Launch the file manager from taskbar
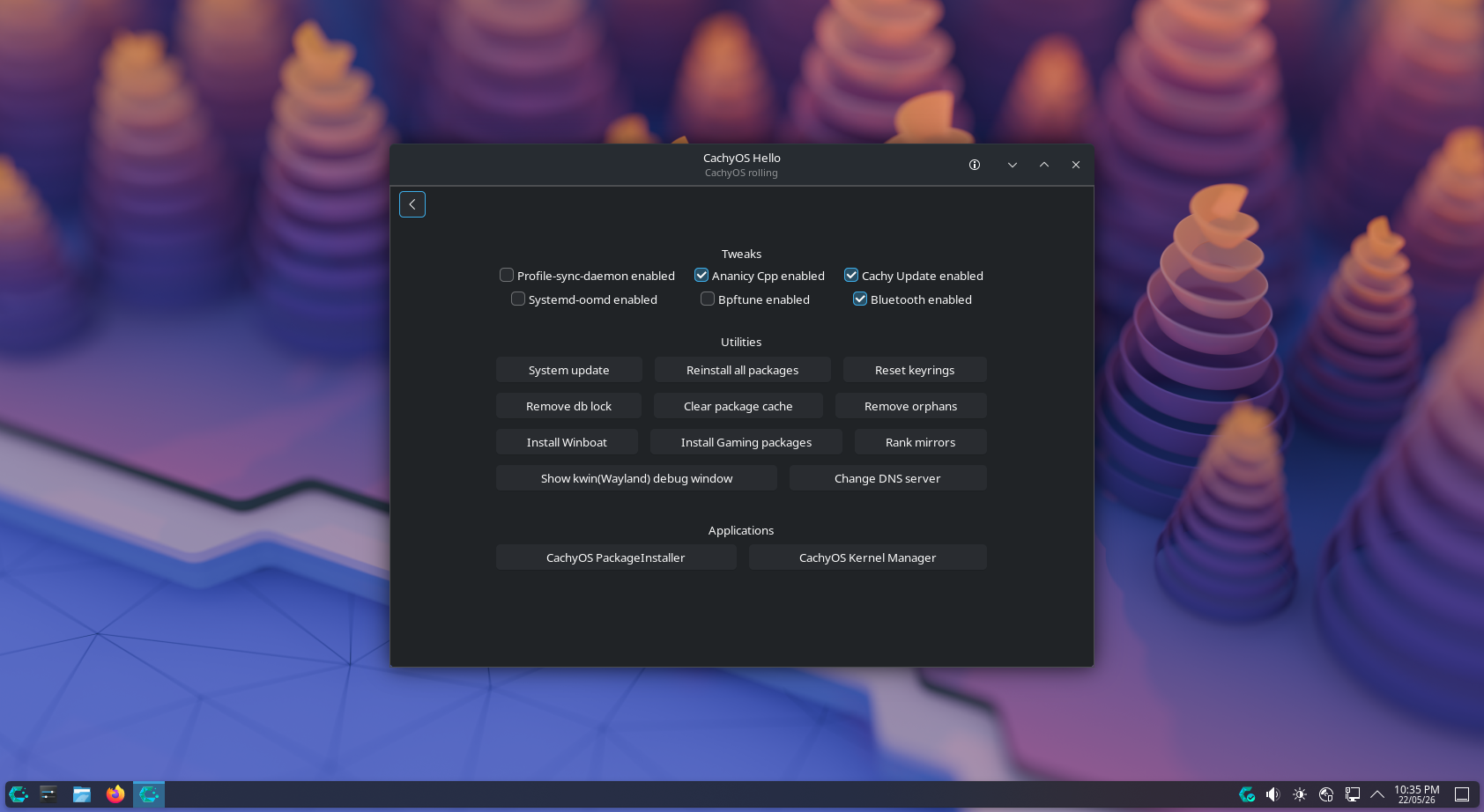 (82, 794)
